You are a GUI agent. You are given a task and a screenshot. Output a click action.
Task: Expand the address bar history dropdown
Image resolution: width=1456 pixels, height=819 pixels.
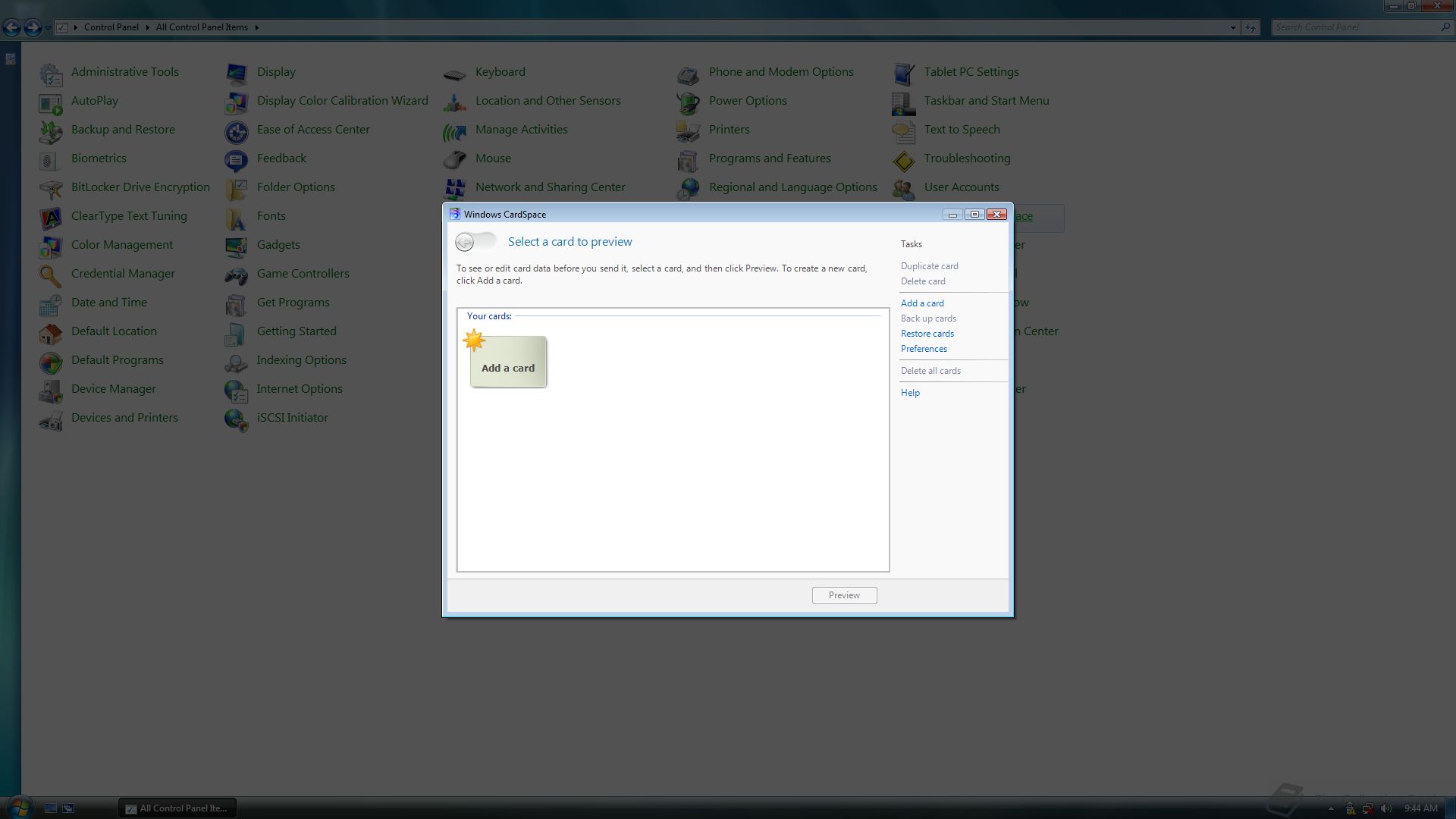[1233, 27]
